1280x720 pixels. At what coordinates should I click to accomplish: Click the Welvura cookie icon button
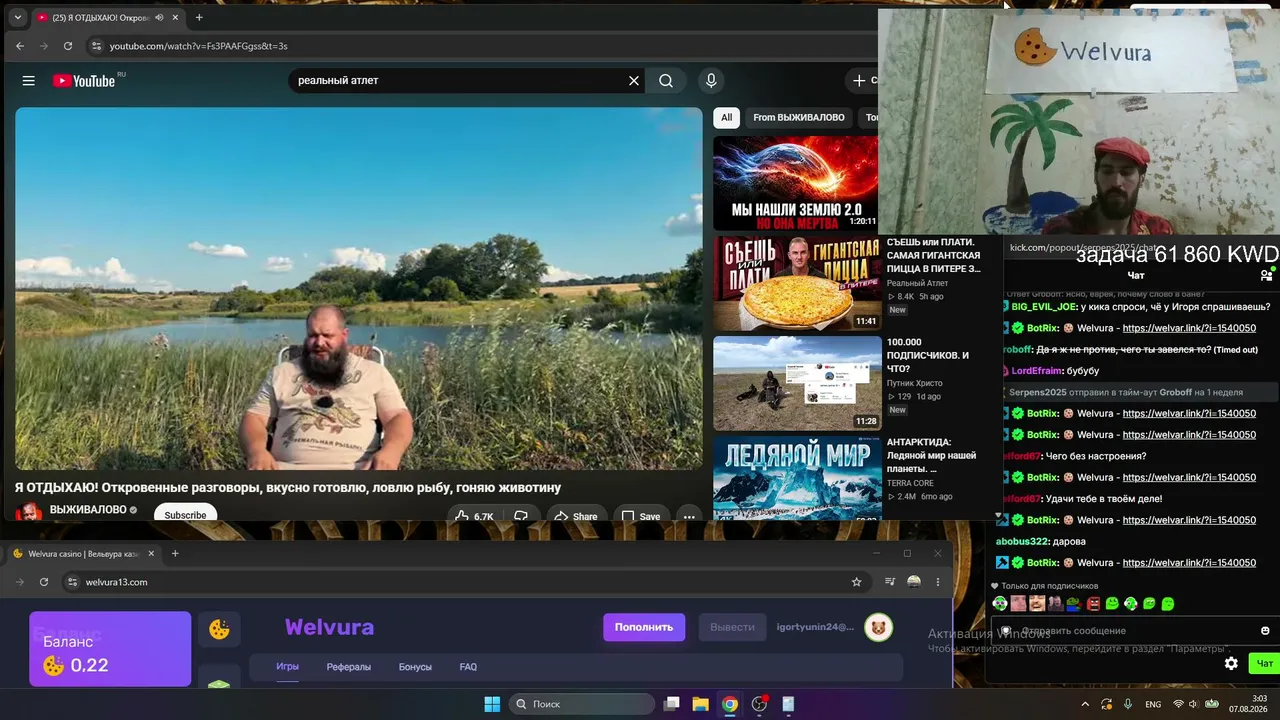coord(219,629)
